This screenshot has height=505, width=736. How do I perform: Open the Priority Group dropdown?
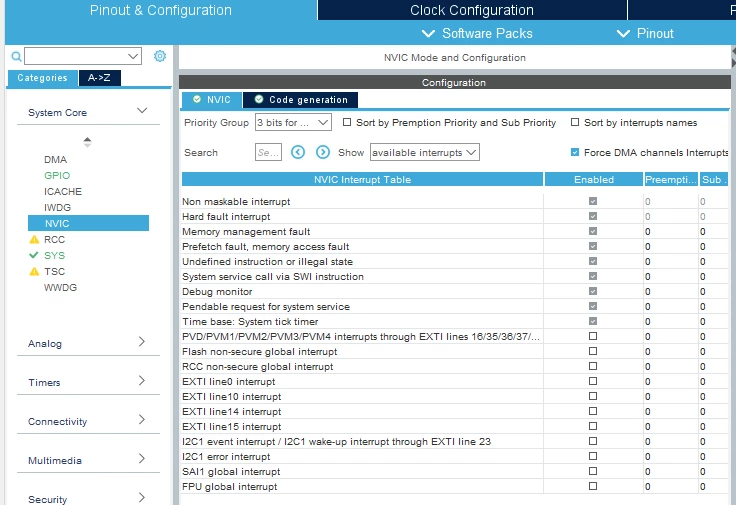293,122
